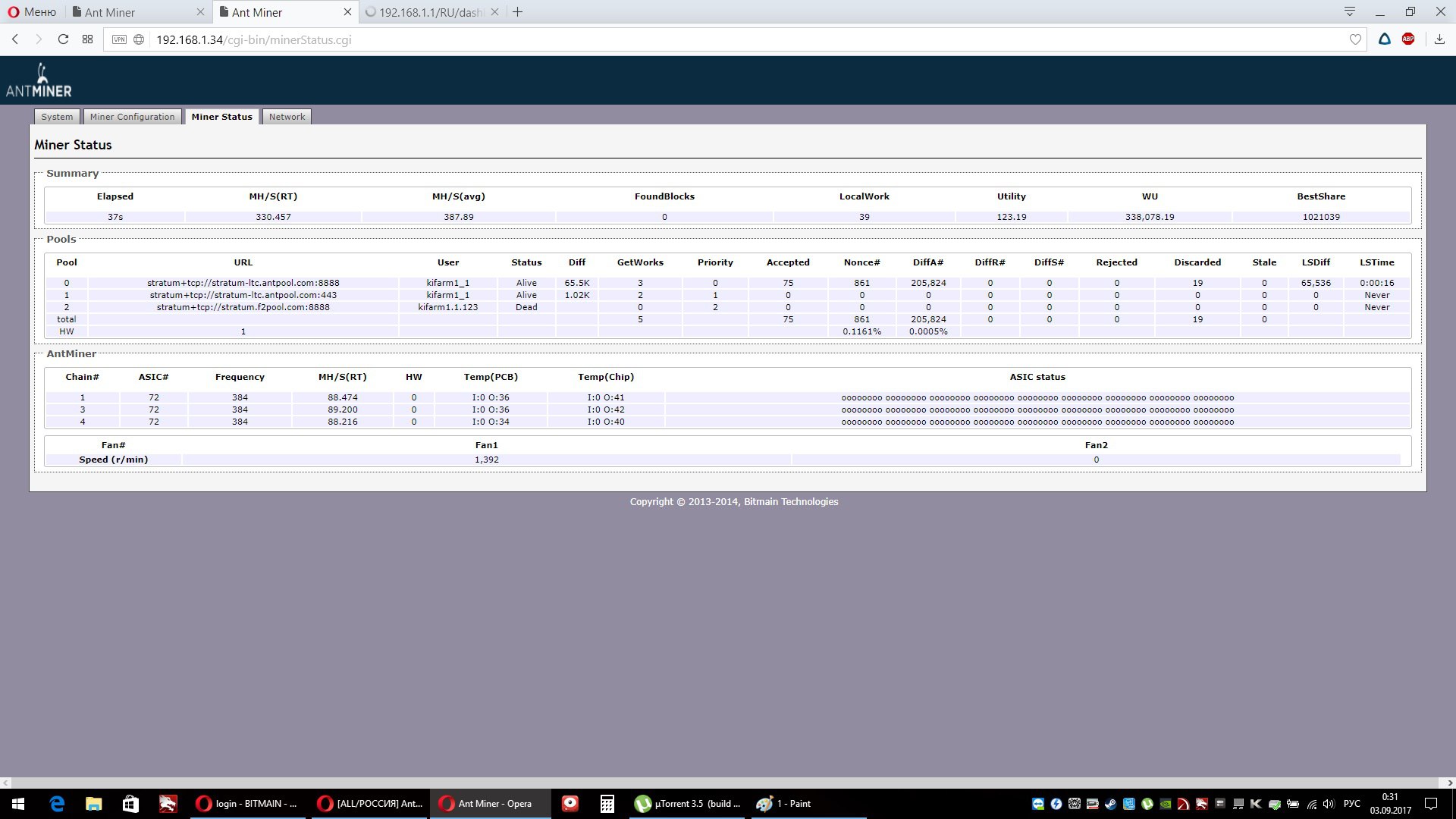Open the volume speaker tray icon

(1329, 804)
